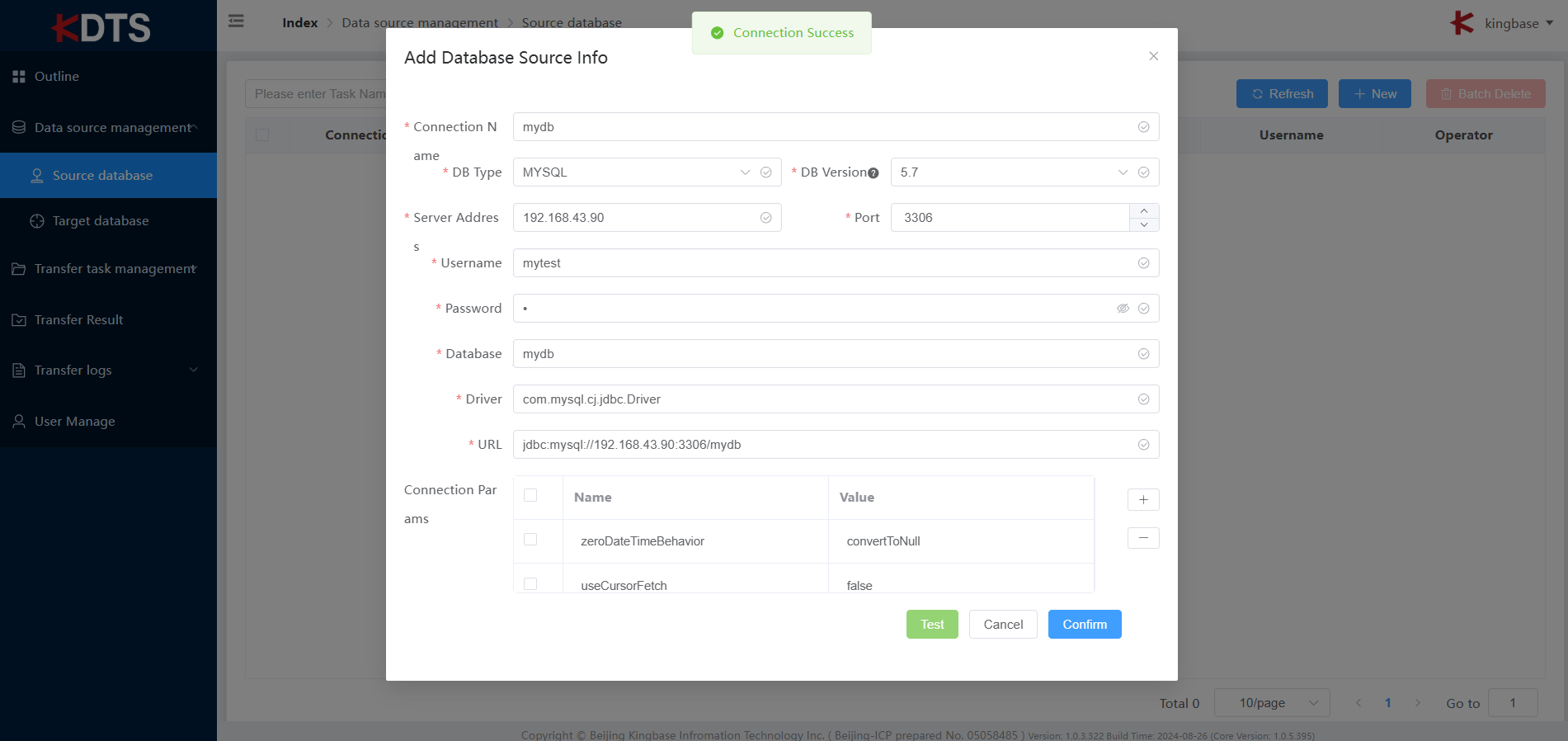Check the useCursorFetch parameter checkbox
The height and width of the screenshot is (741, 1568).
coord(530,583)
